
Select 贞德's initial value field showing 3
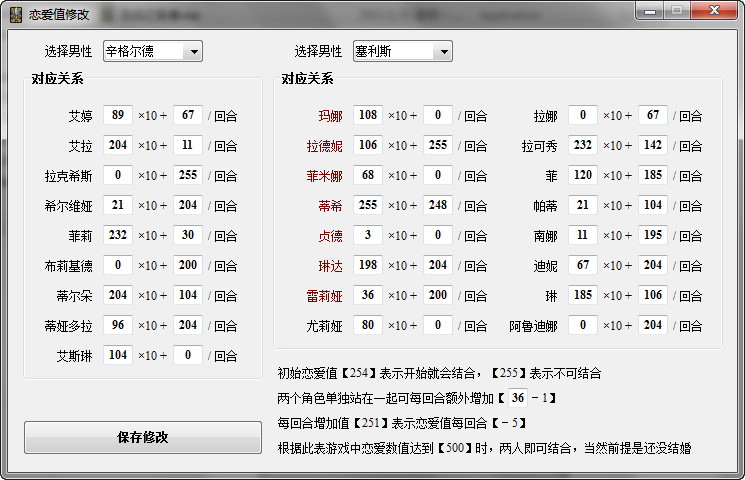pos(368,236)
